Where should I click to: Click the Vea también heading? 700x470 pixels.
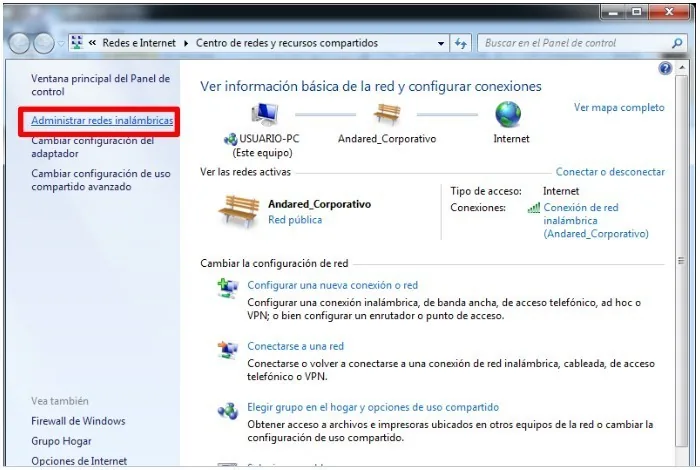click(x=60, y=401)
